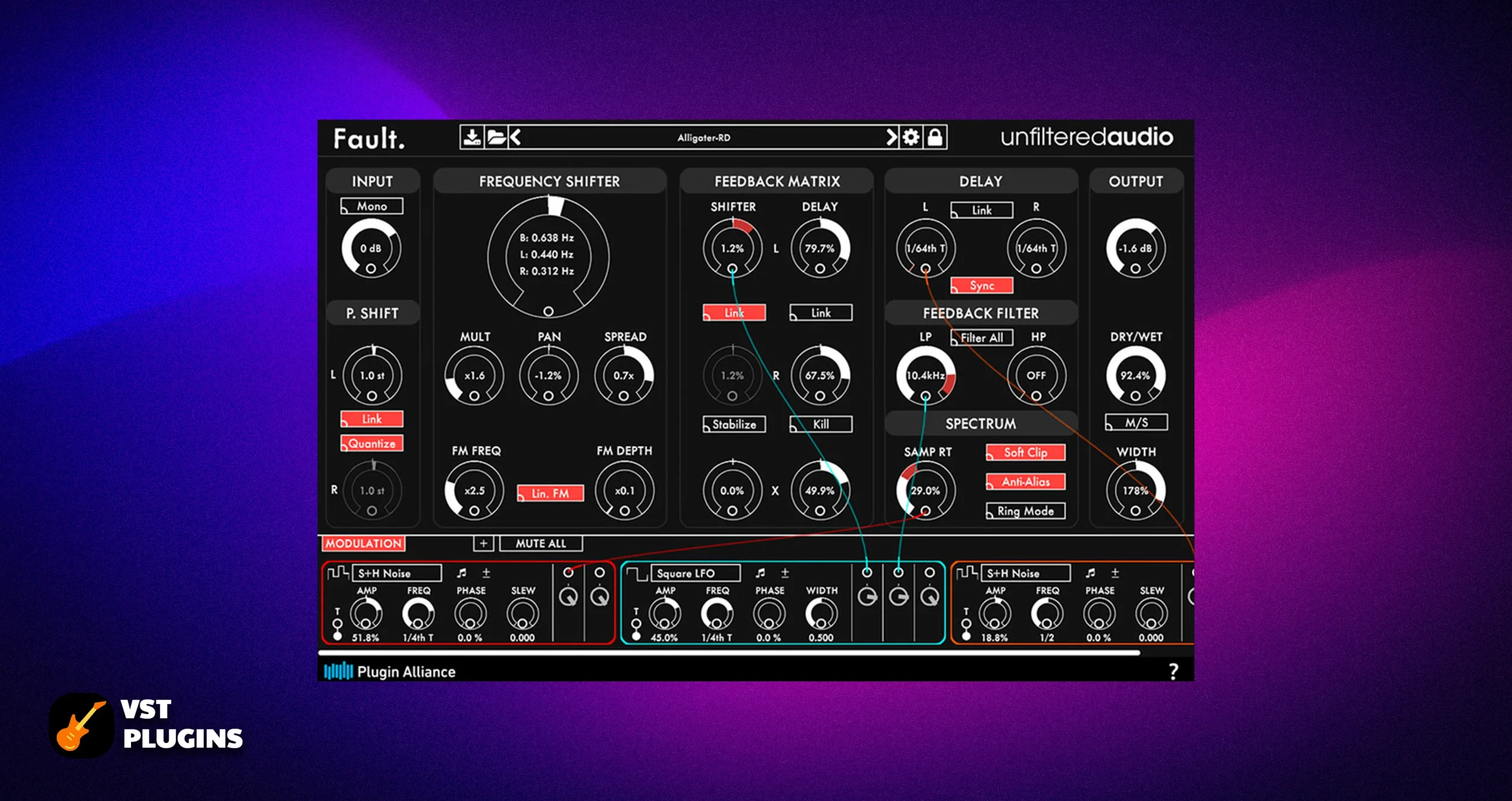Click the square waveform icon of Square LFO
Image resolution: width=1512 pixels, height=801 pixels.
coord(636,573)
